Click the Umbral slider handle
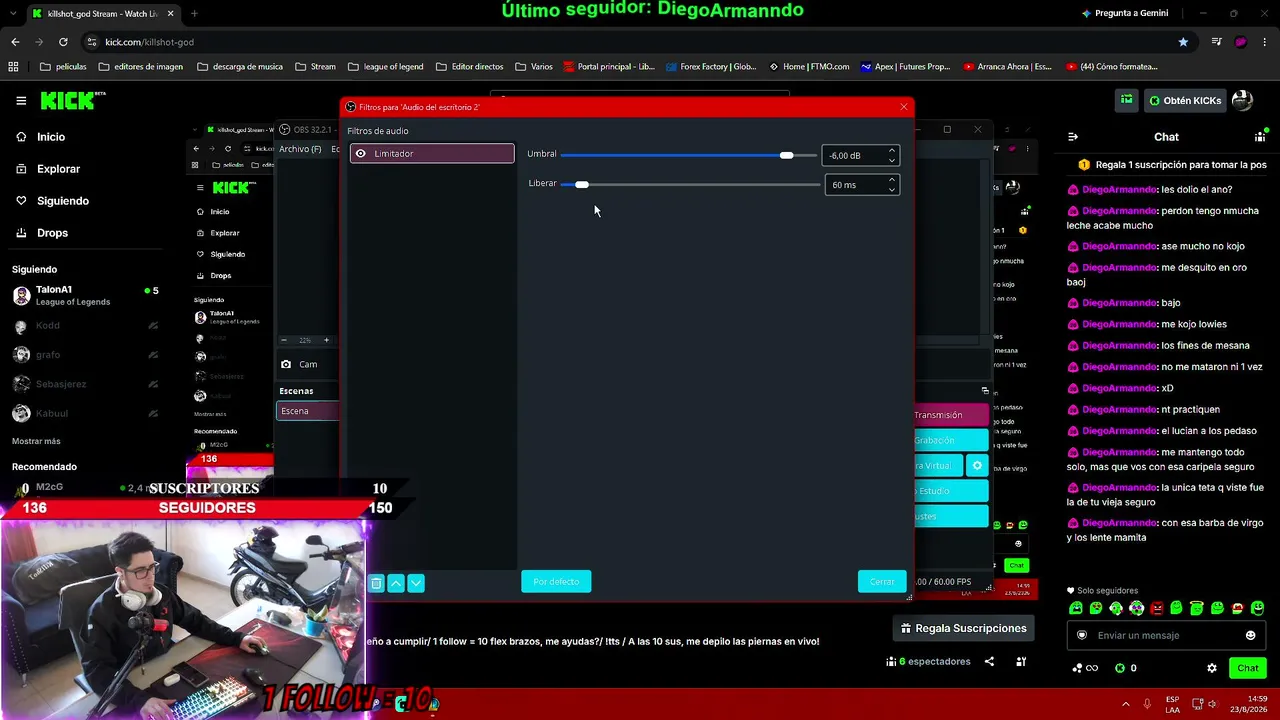Screen dimensions: 1280x720 787,155
